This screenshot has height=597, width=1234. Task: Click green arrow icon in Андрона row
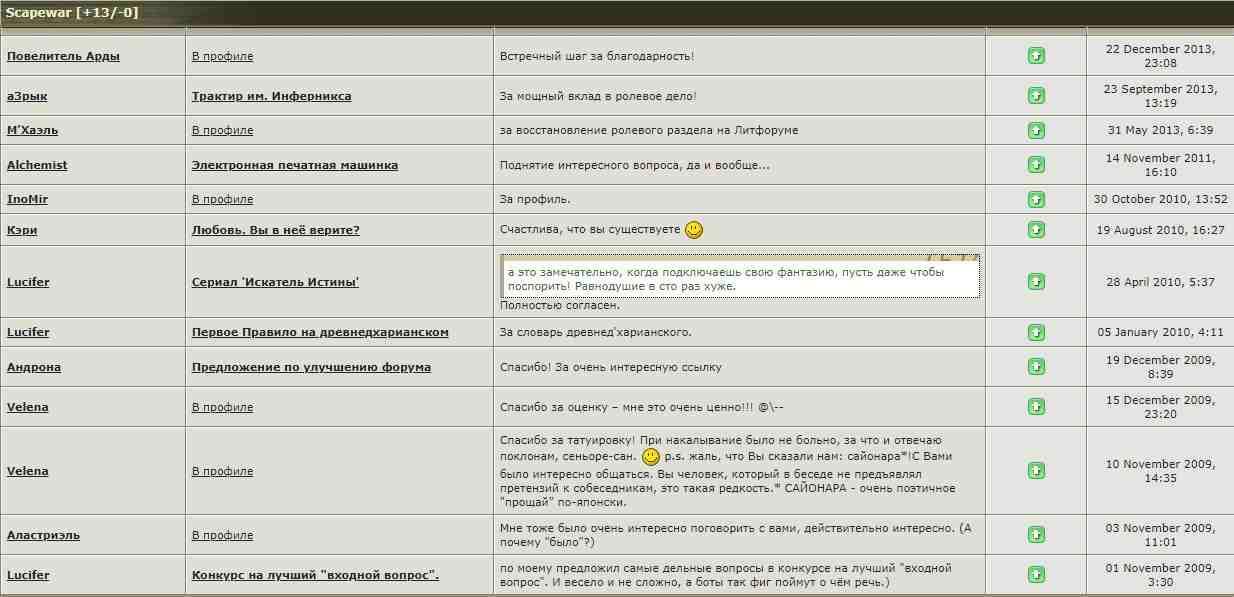click(x=1036, y=367)
